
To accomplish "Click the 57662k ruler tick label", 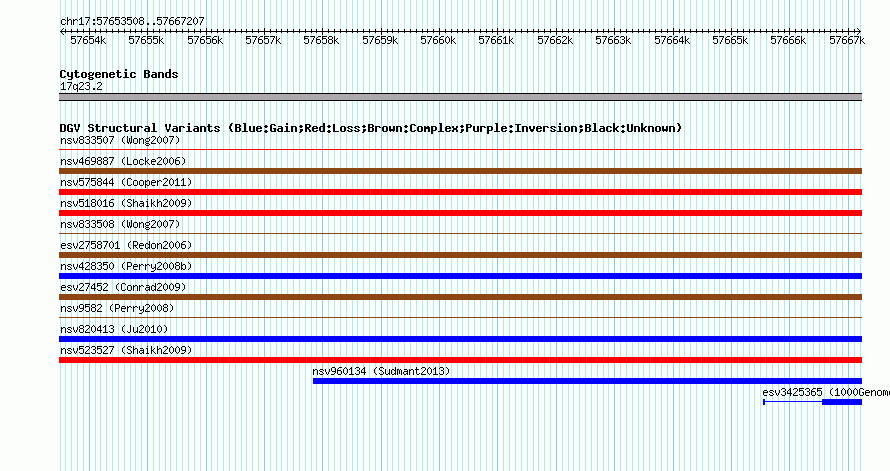I will point(555,40).
